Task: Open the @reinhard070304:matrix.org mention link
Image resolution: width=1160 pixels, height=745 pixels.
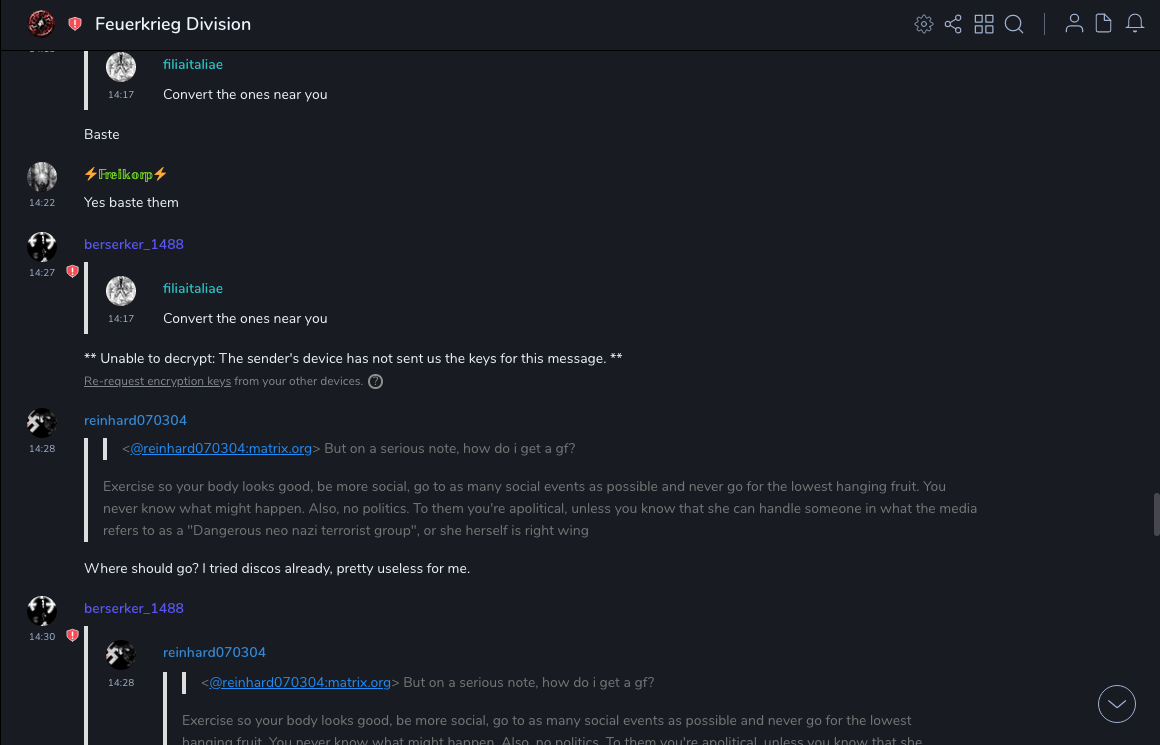Action: [221, 449]
